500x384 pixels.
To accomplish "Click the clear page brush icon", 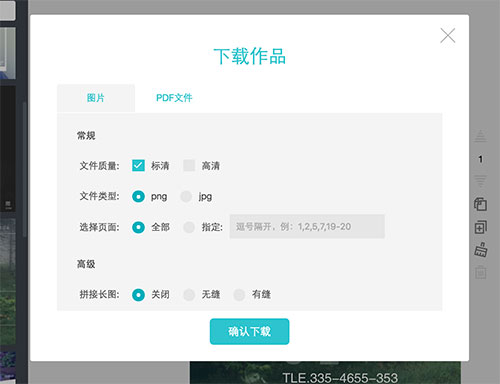I will coord(481,249).
